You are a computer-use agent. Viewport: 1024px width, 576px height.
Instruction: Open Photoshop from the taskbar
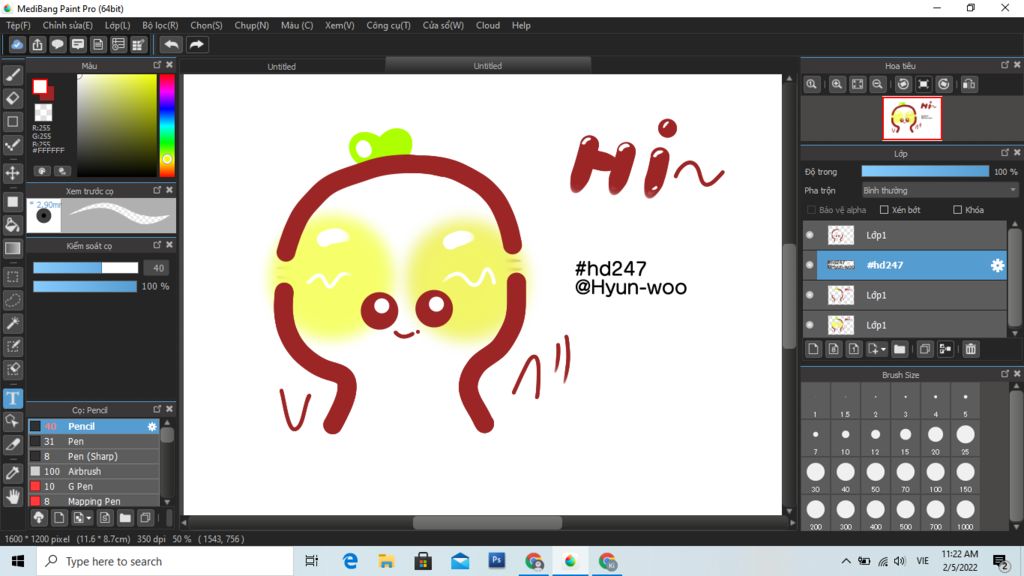(x=497, y=561)
